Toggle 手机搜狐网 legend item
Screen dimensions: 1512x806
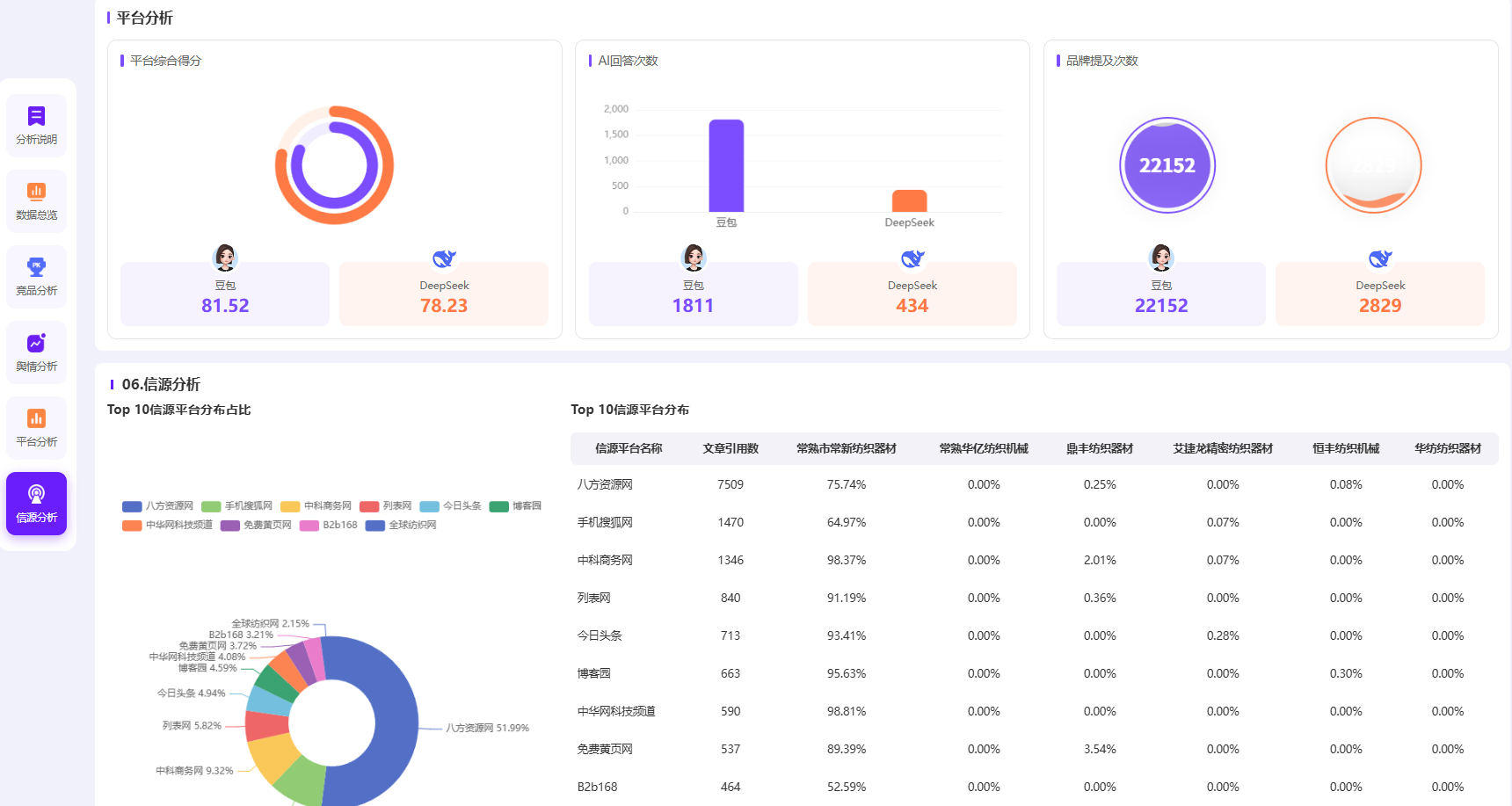[237, 506]
